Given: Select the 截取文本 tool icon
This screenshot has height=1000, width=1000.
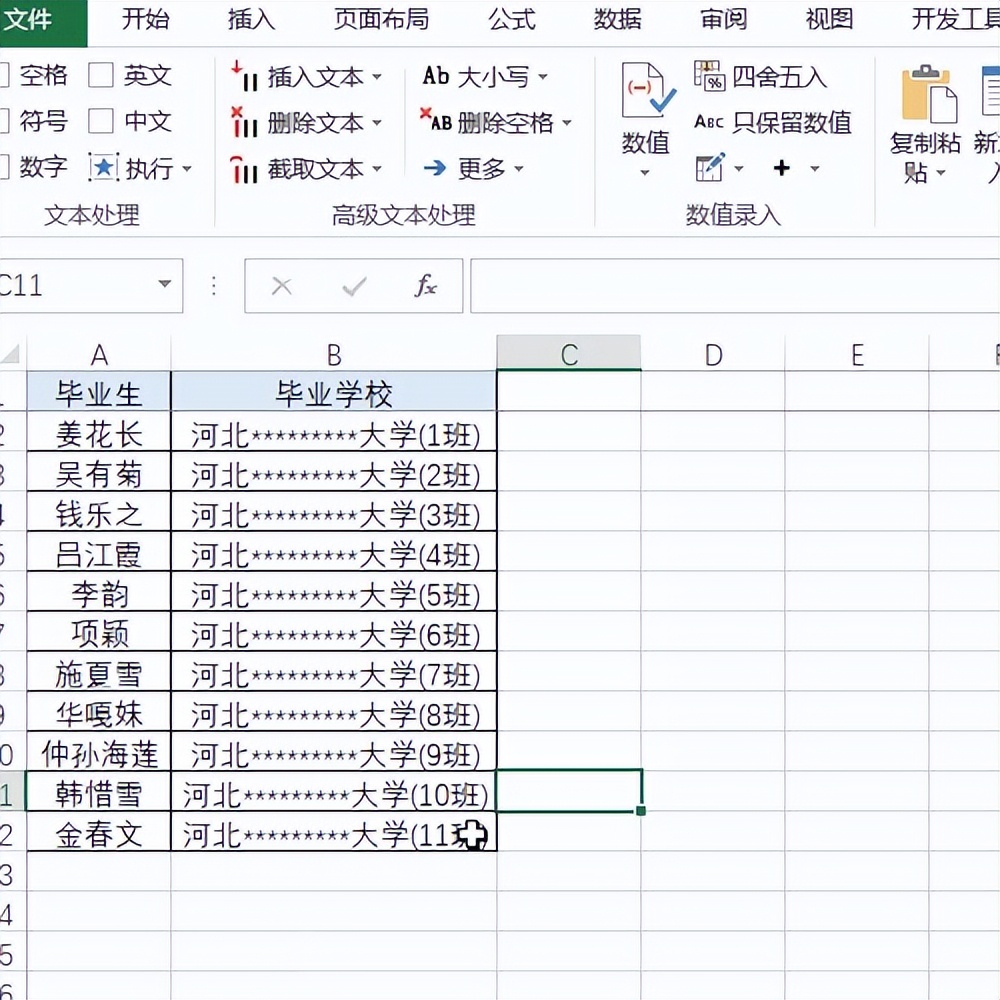Looking at the screenshot, I should click(246, 169).
